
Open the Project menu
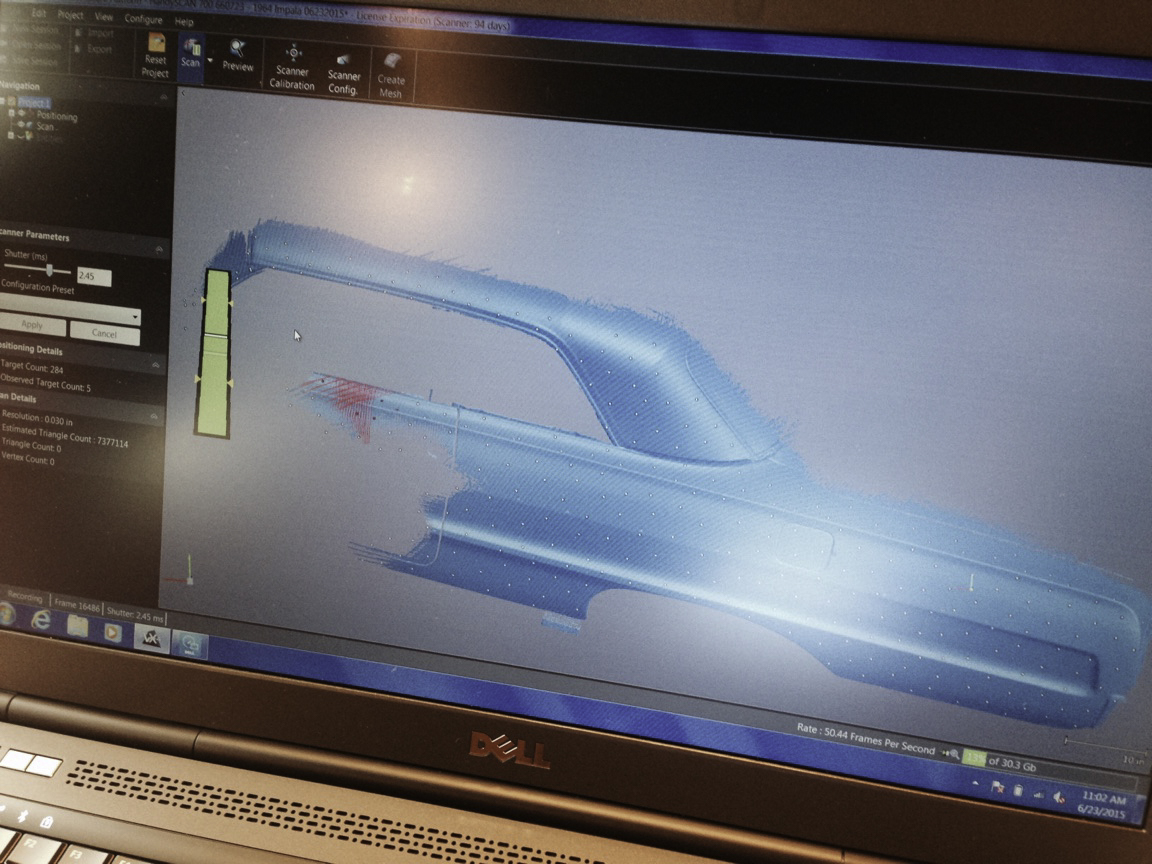point(71,15)
